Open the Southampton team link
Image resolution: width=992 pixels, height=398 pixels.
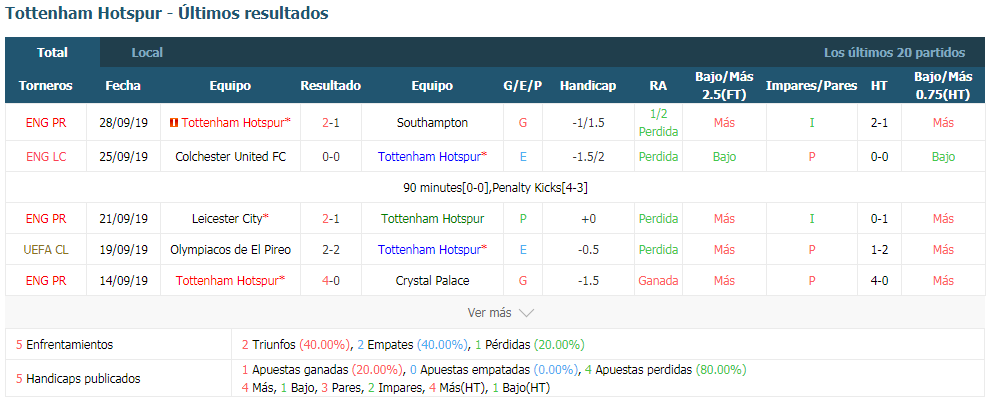pyautogui.click(x=432, y=123)
